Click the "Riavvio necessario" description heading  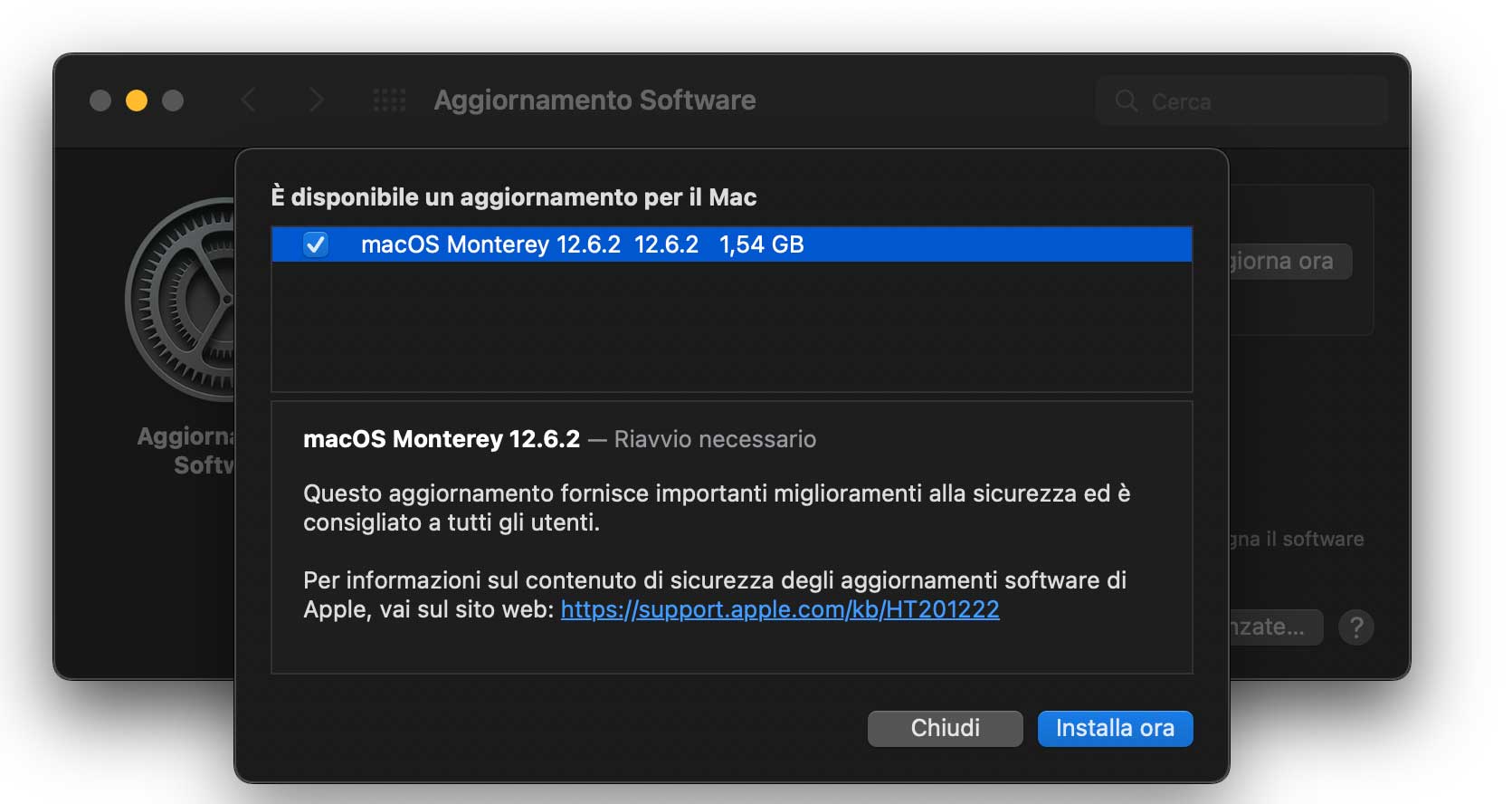[x=715, y=439]
